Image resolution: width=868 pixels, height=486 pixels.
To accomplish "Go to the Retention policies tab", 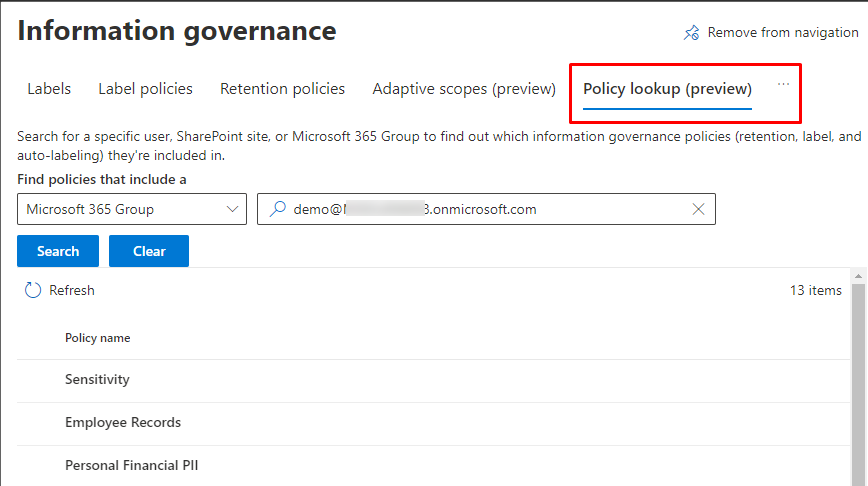I will [282, 89].
